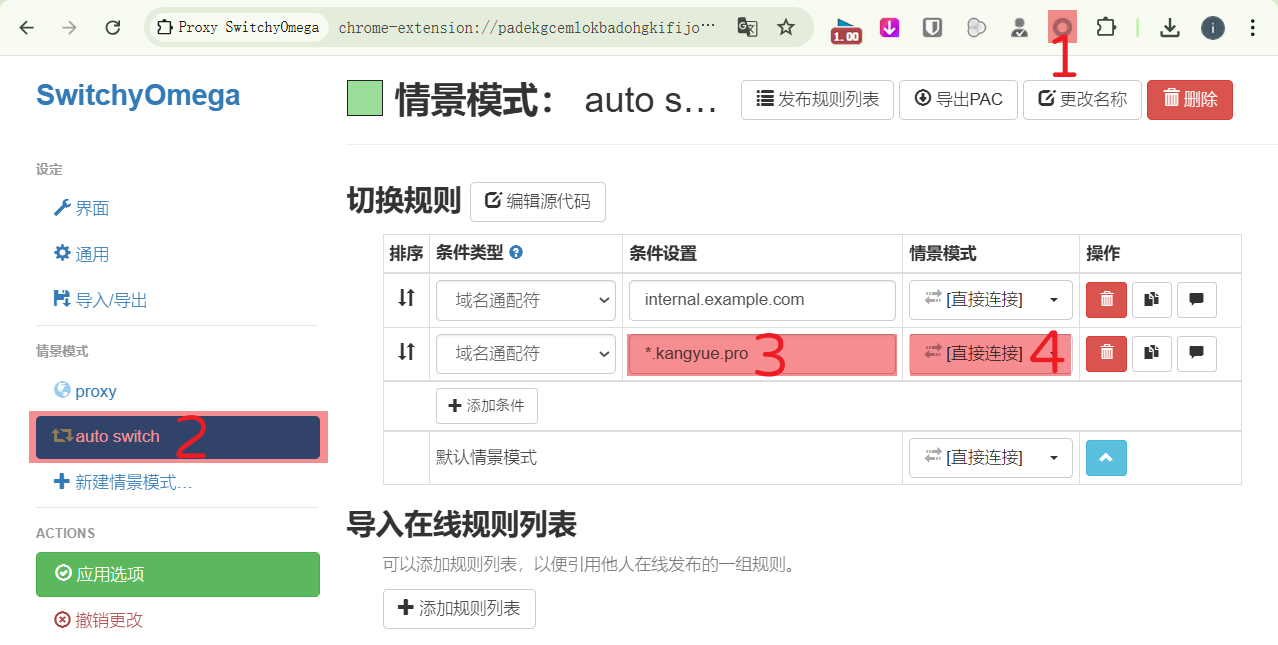Open the 1.00 speed extension icon
This screenshot has width=1278, height=645.
tap(846, 29)
